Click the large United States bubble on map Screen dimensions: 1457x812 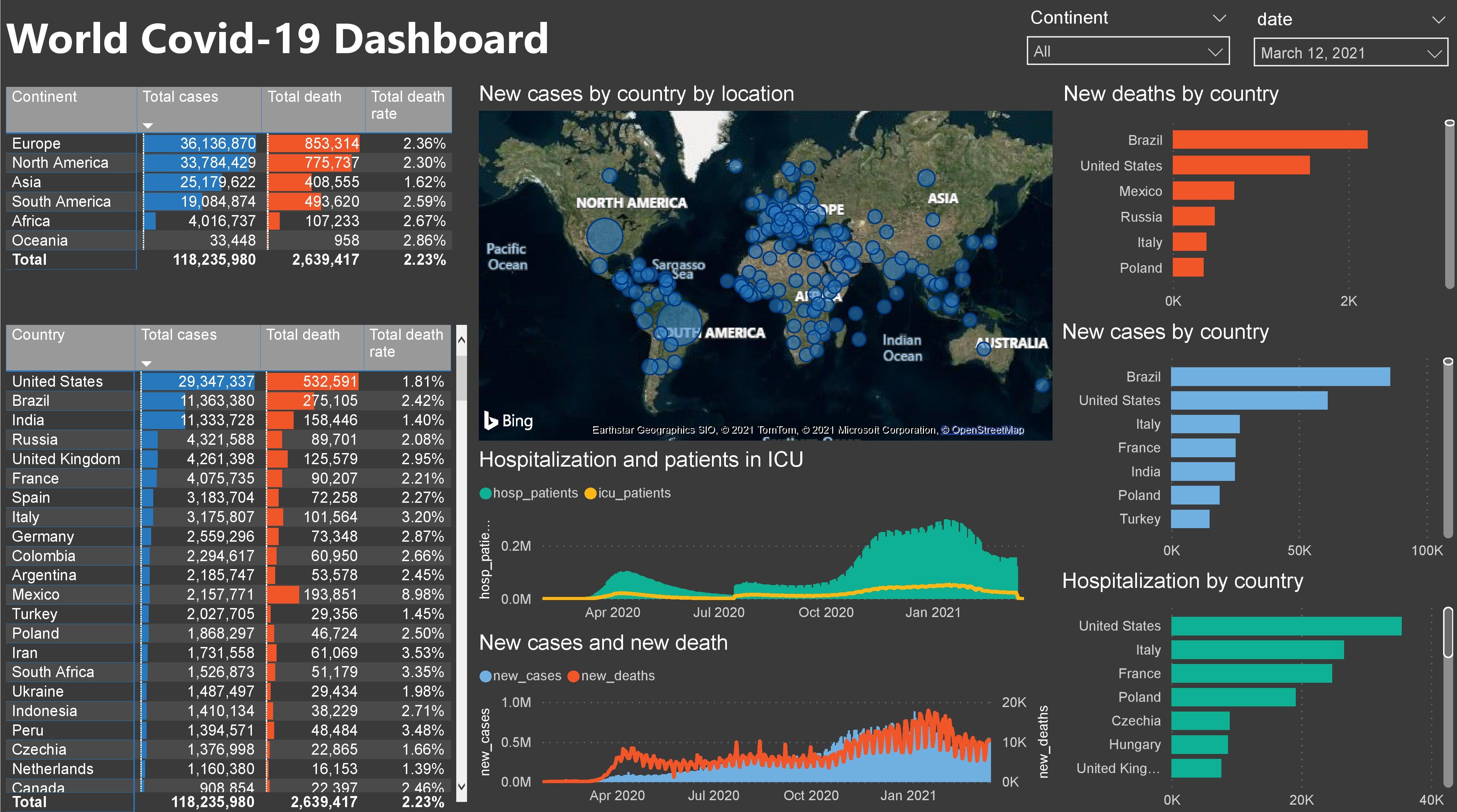(x=605, y=236)
